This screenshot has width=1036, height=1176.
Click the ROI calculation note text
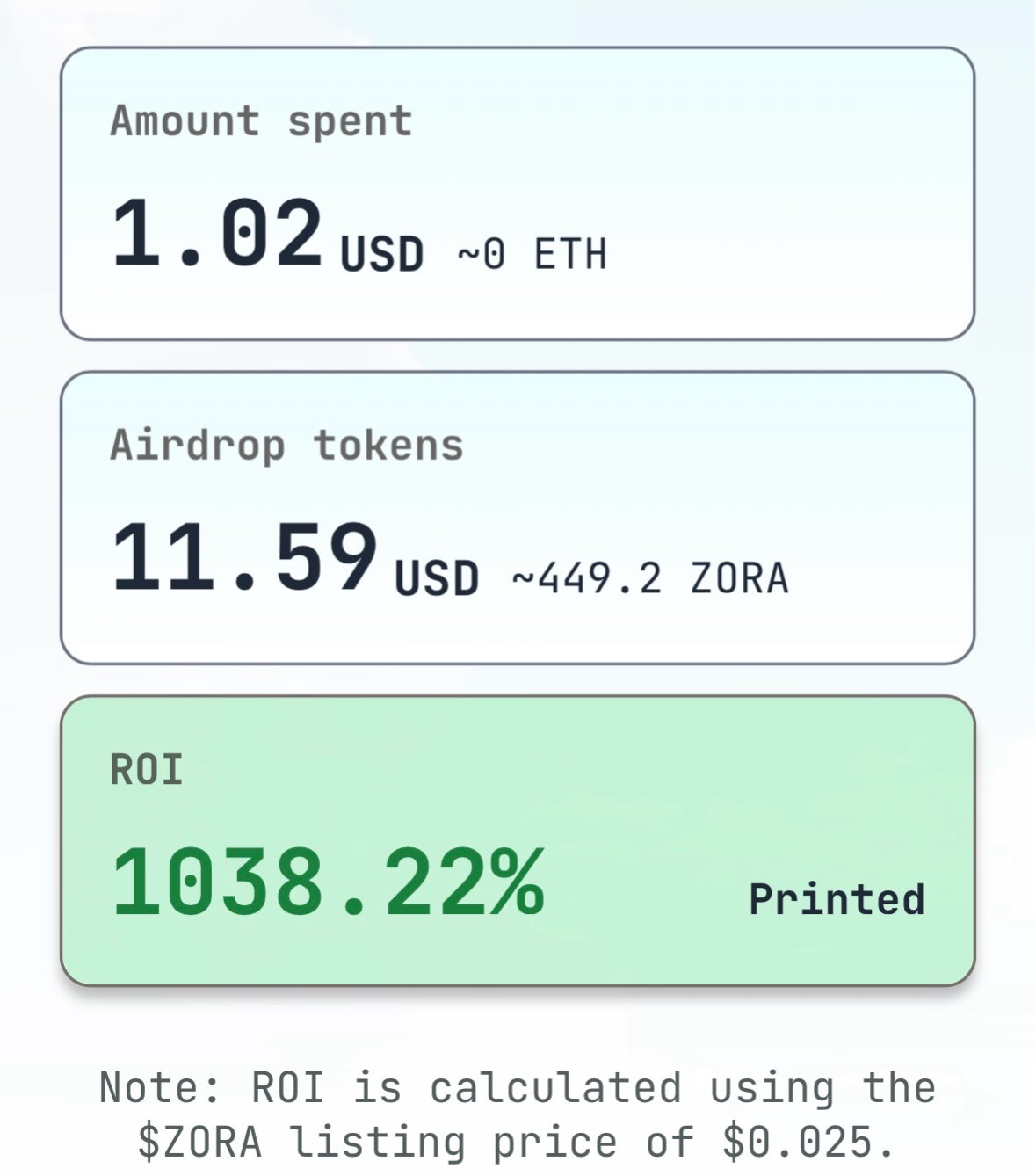point(518,1114)
